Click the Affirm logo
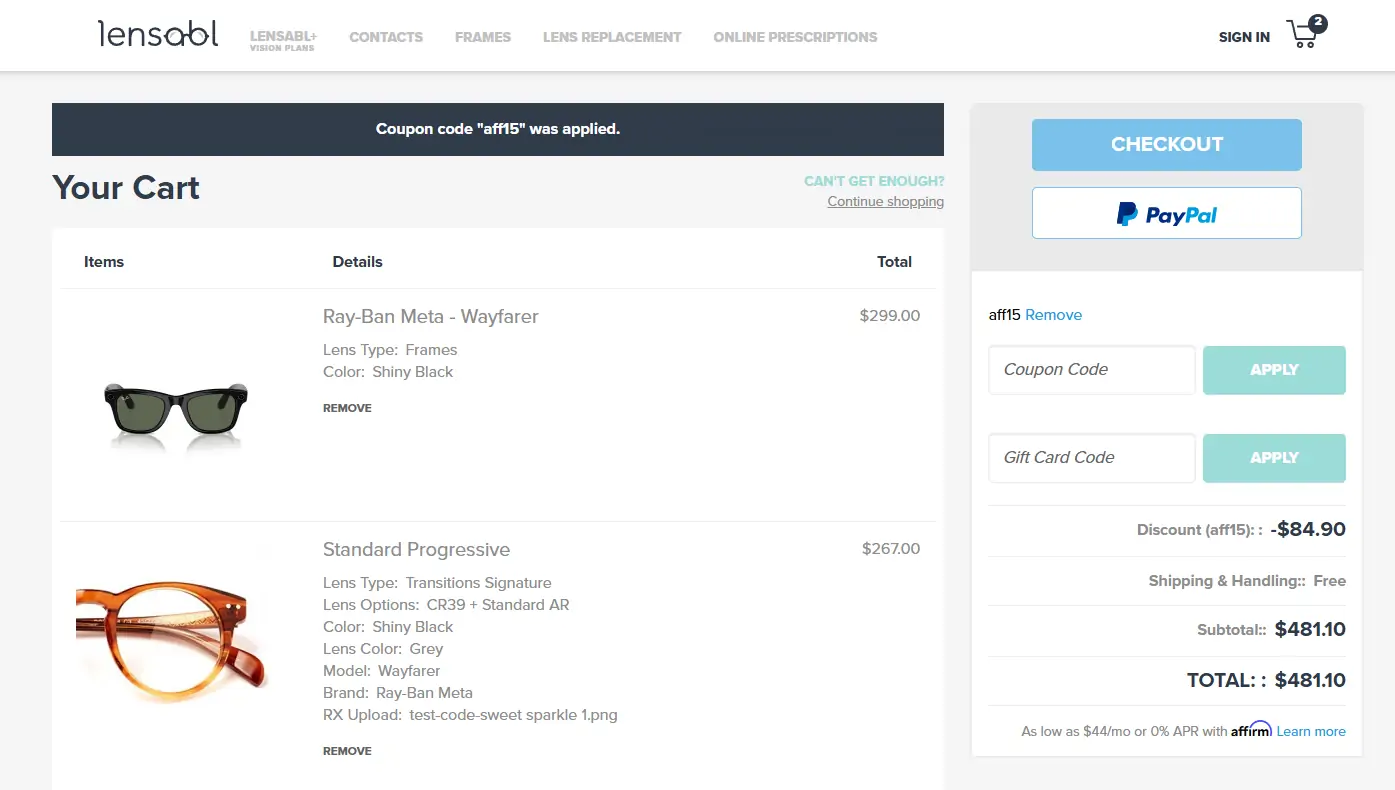Image resolution: width=1395 pixels, height=790 pixels. tap(1251, 730)
